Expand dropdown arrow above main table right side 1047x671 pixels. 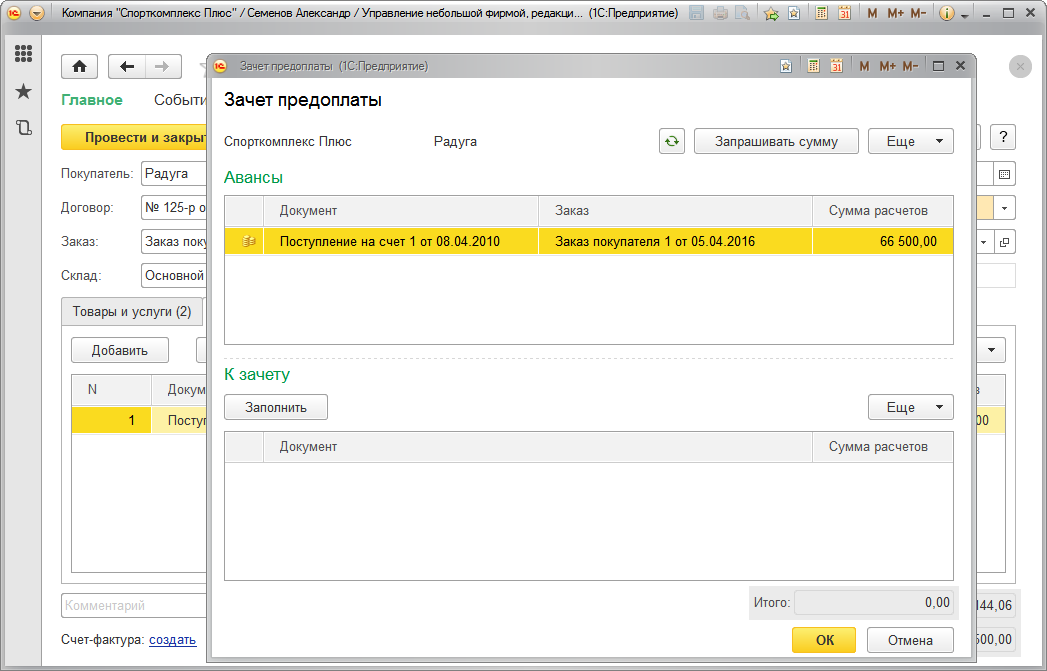[x=992, y=350]
